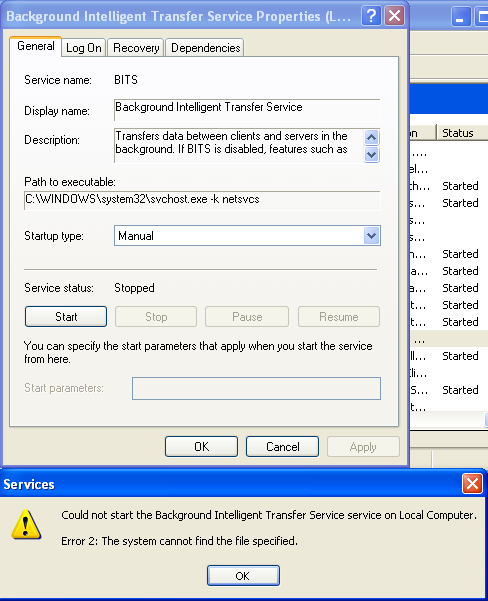This screenshot has width=488, height=601.
Task: Select the General tab
Action: [x=36, y=46]
